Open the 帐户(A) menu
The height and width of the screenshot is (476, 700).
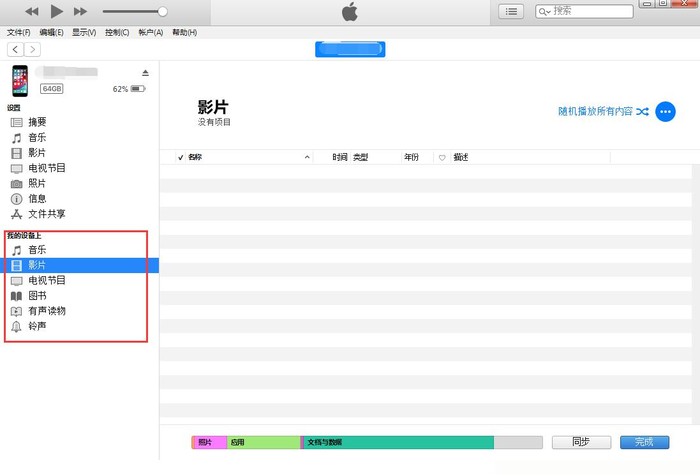point(150,32)
